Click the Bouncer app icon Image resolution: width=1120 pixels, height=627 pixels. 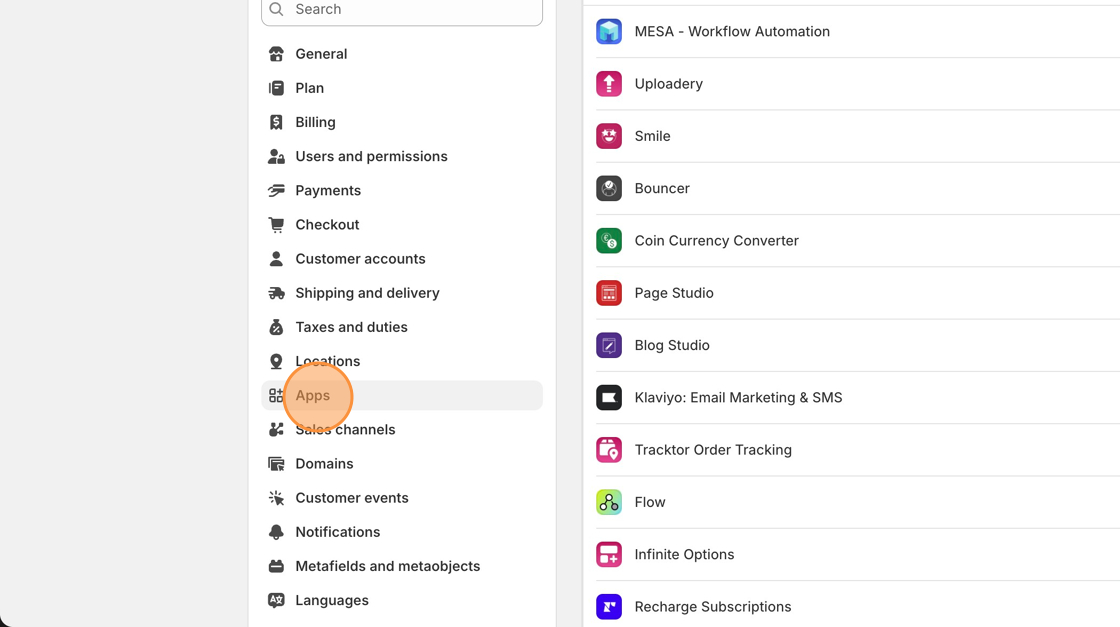click(609, 188)
